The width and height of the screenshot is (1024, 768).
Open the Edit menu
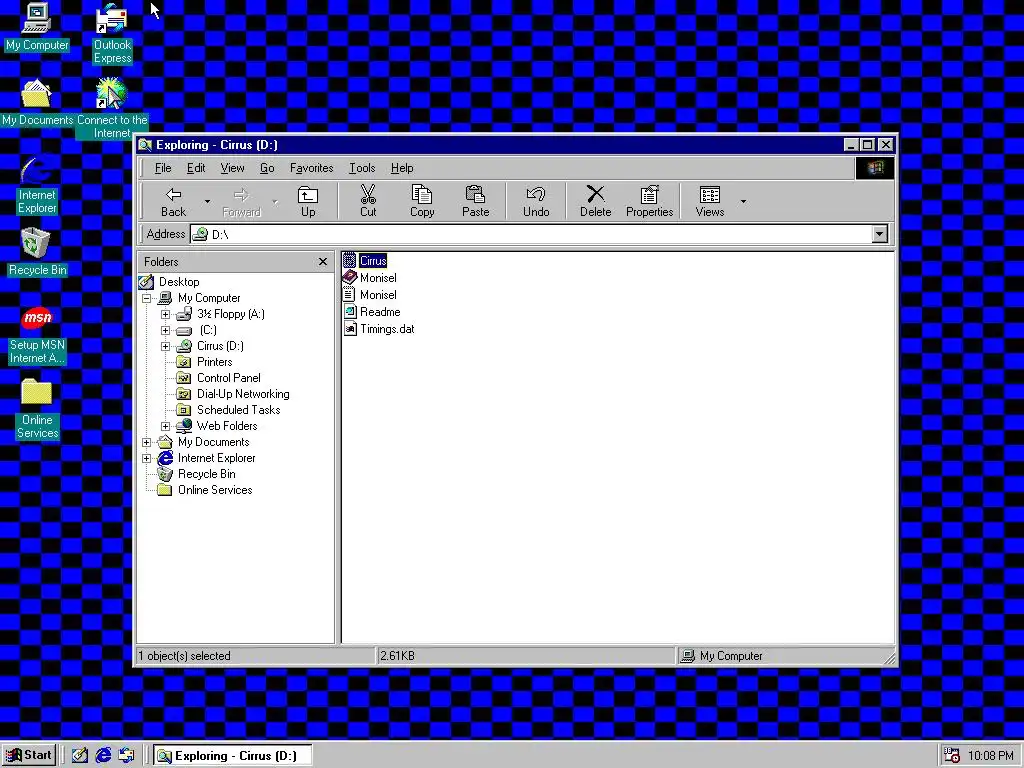[196, 168]
